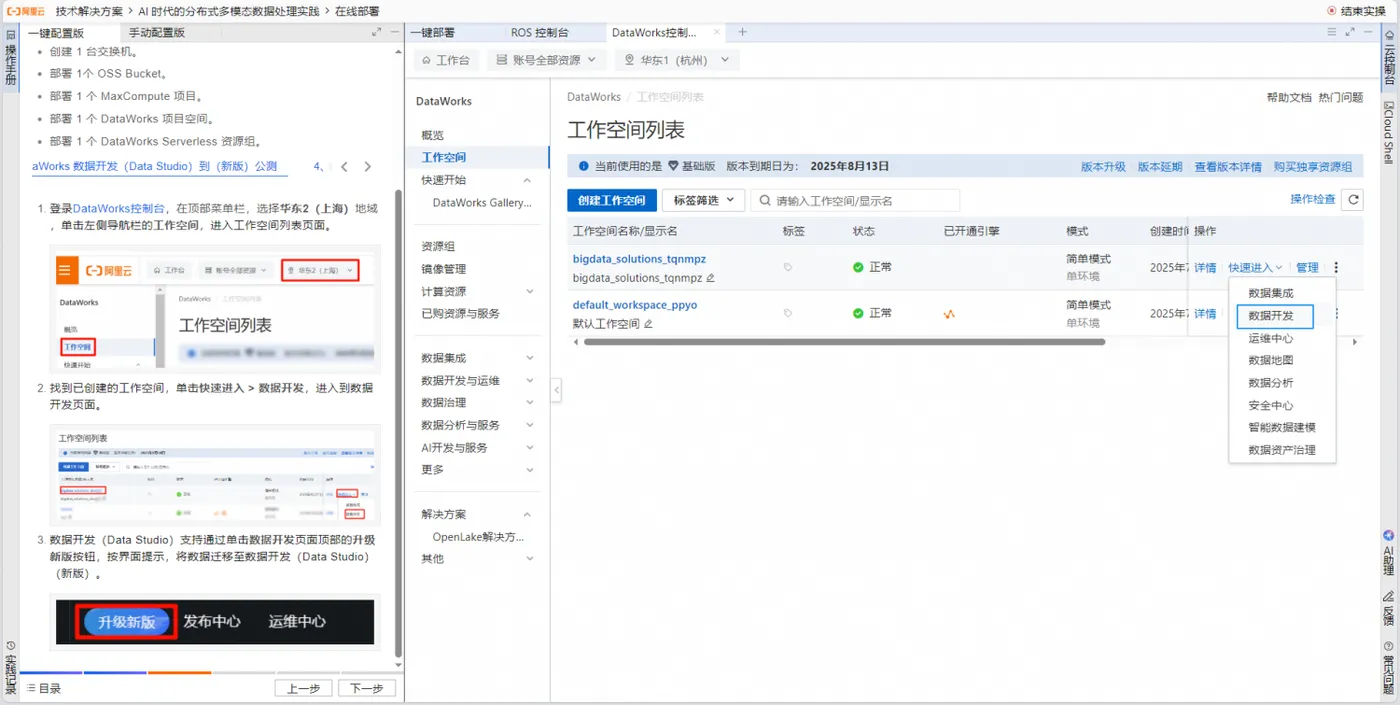This screenshot has width=1400, height=705.
Task: Open Cloud Shell from right sidebar
Action: click(1389, 132)
